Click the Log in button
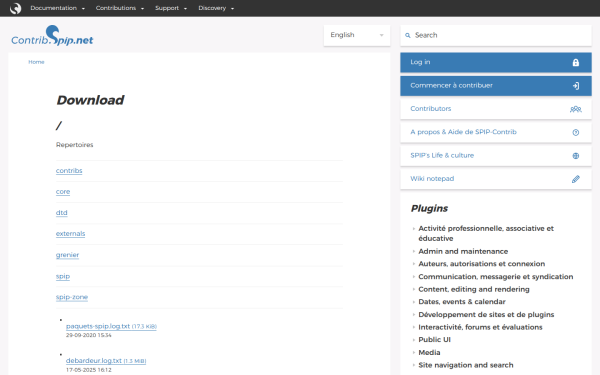The height and width of the screenshot is (375, 600). (496, 62)
